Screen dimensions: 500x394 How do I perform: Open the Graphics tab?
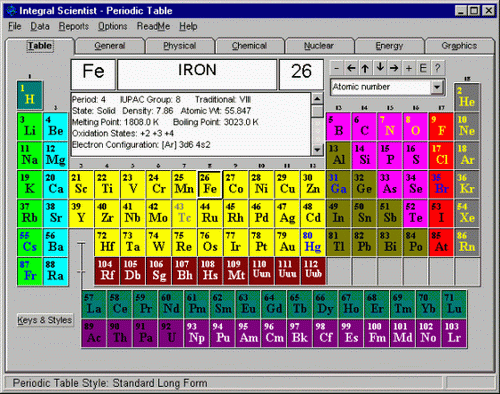[459, 46]
